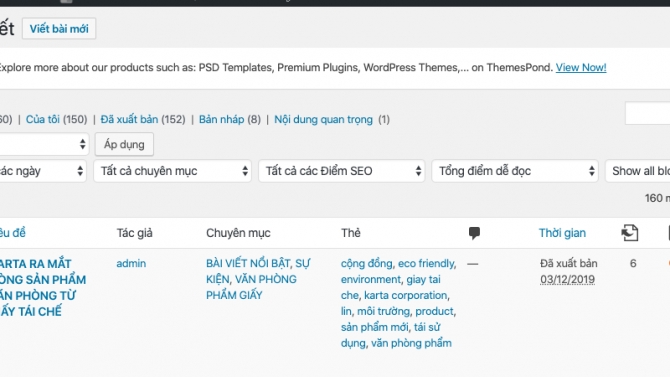Open tag 'giay tai che'
670x377 pixels.
[391, 287]
